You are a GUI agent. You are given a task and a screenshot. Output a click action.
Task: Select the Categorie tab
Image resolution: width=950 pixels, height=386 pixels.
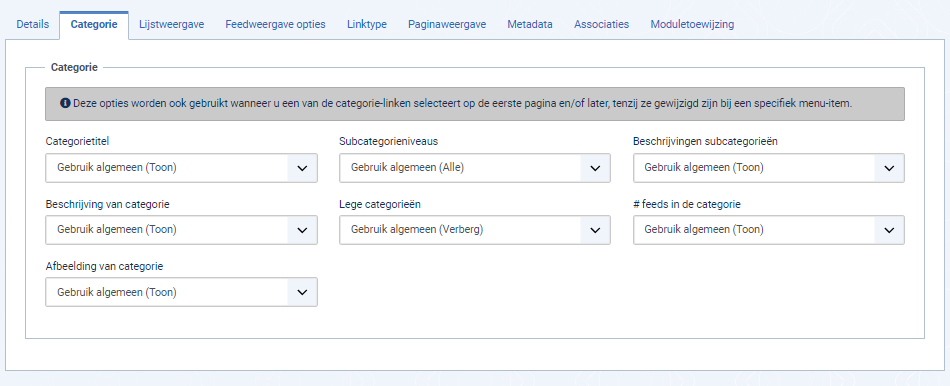94,24
